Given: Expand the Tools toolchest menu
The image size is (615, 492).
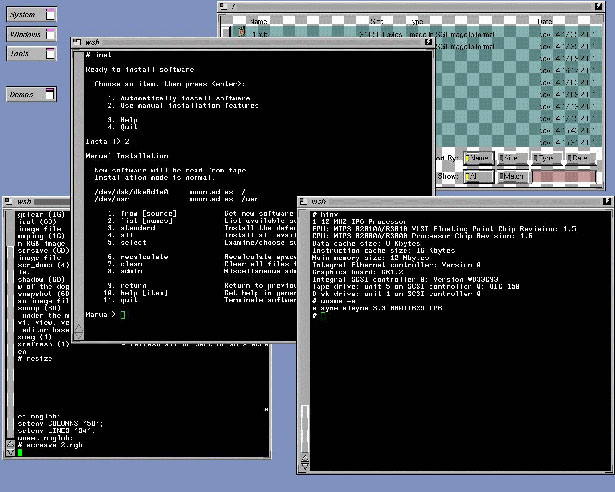Looking at the screenshot, I should [31, 53].
